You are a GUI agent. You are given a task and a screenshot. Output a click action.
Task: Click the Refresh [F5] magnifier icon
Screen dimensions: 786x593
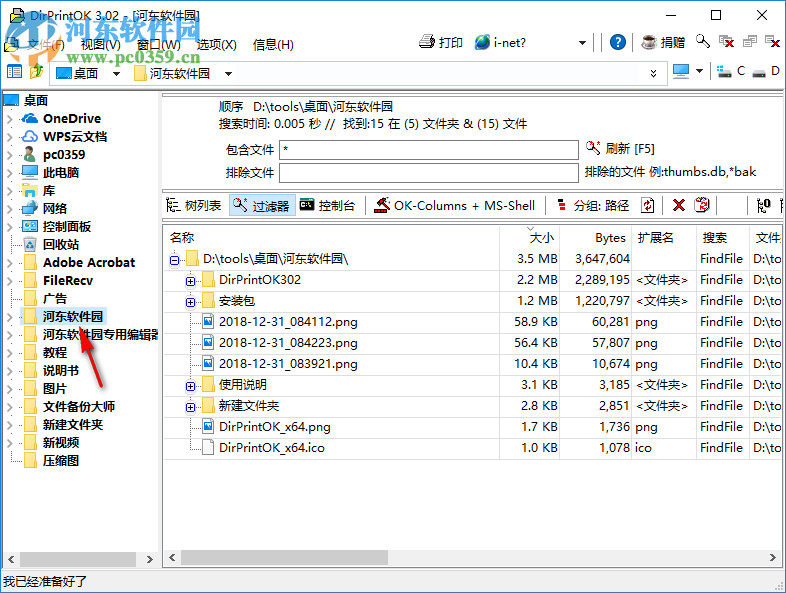593,148
